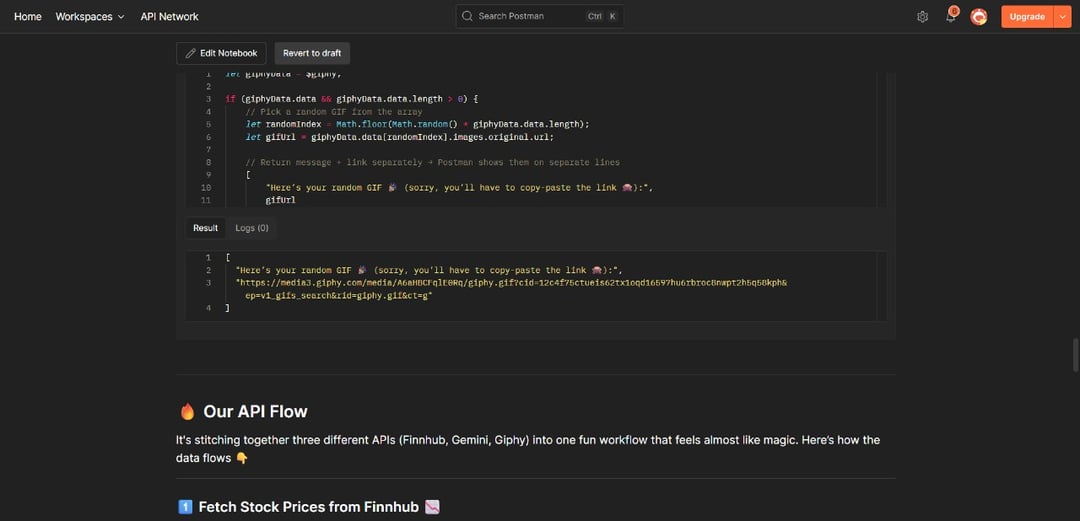1080x521 pixels.
Task: Expand the Upgrade dropdown arrow
Action: point(1062,17)
